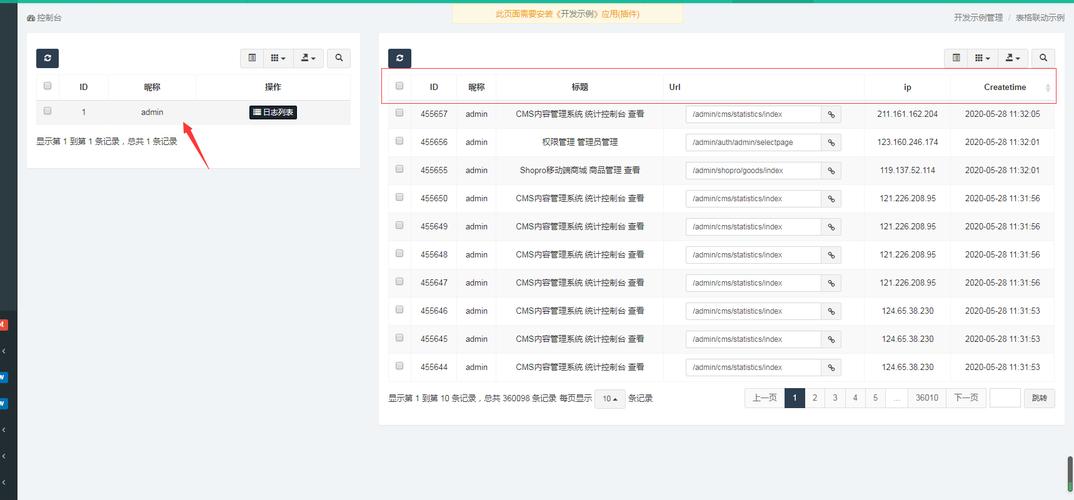This screenshot has width=1074, height=500.
Task: Toggle card view in left table toolbar
Action: 252,59
